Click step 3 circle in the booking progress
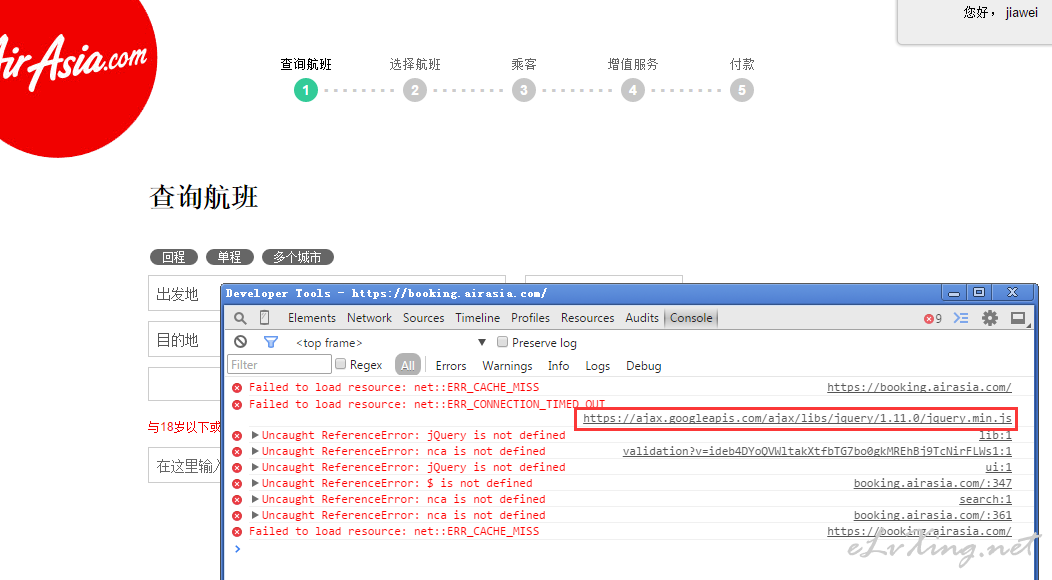This screenshot has width=1052, height=580. point(524,90)
